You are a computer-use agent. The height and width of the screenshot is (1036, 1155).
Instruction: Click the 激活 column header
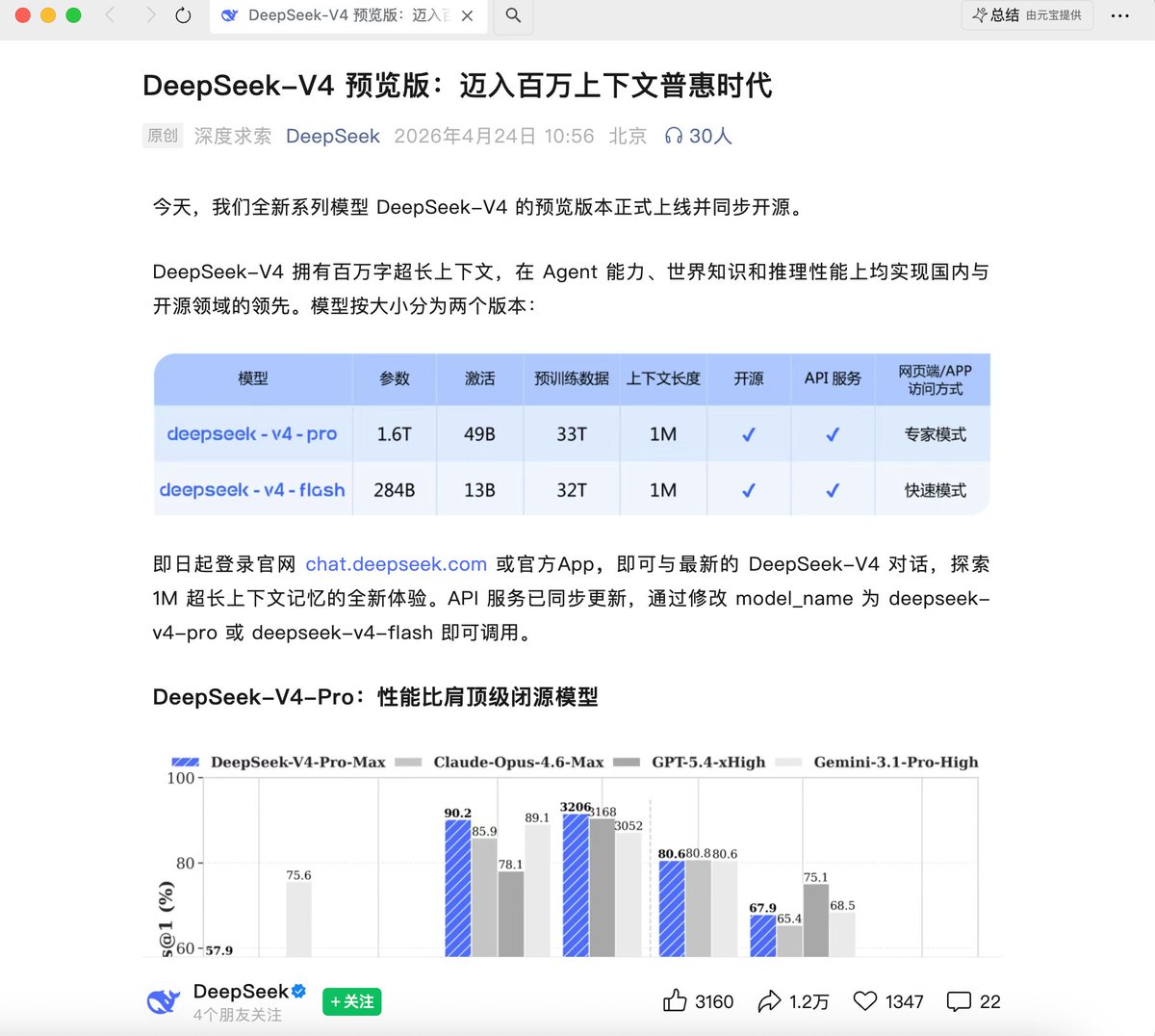(479, 378)
